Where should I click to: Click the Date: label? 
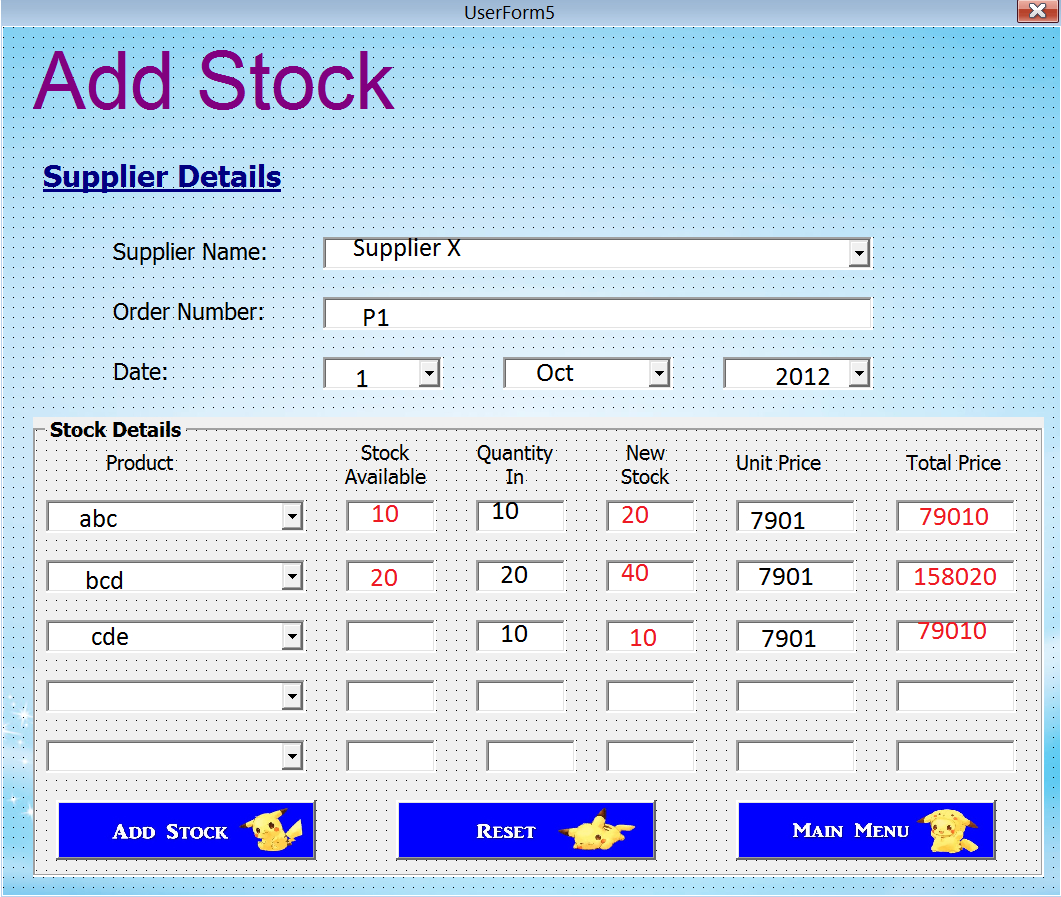pos(139,371)
